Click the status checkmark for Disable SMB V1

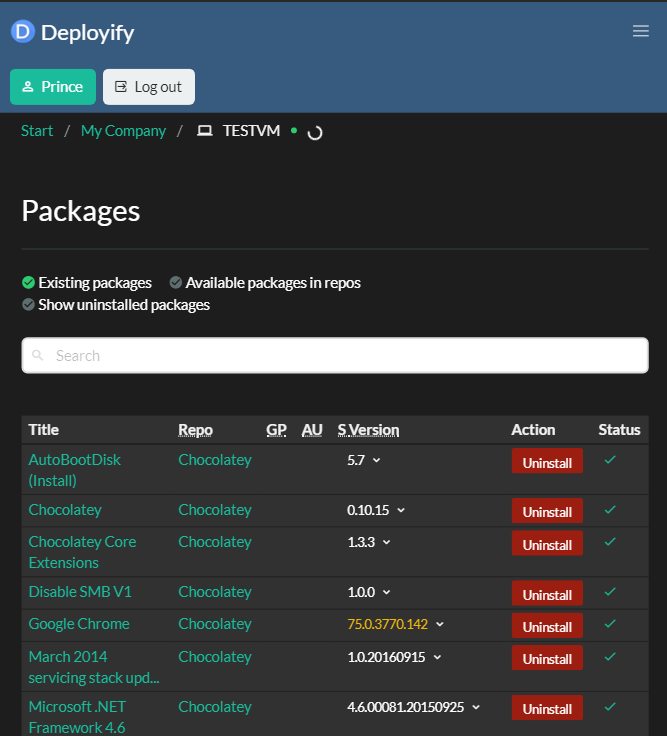[x=610, y=592]
